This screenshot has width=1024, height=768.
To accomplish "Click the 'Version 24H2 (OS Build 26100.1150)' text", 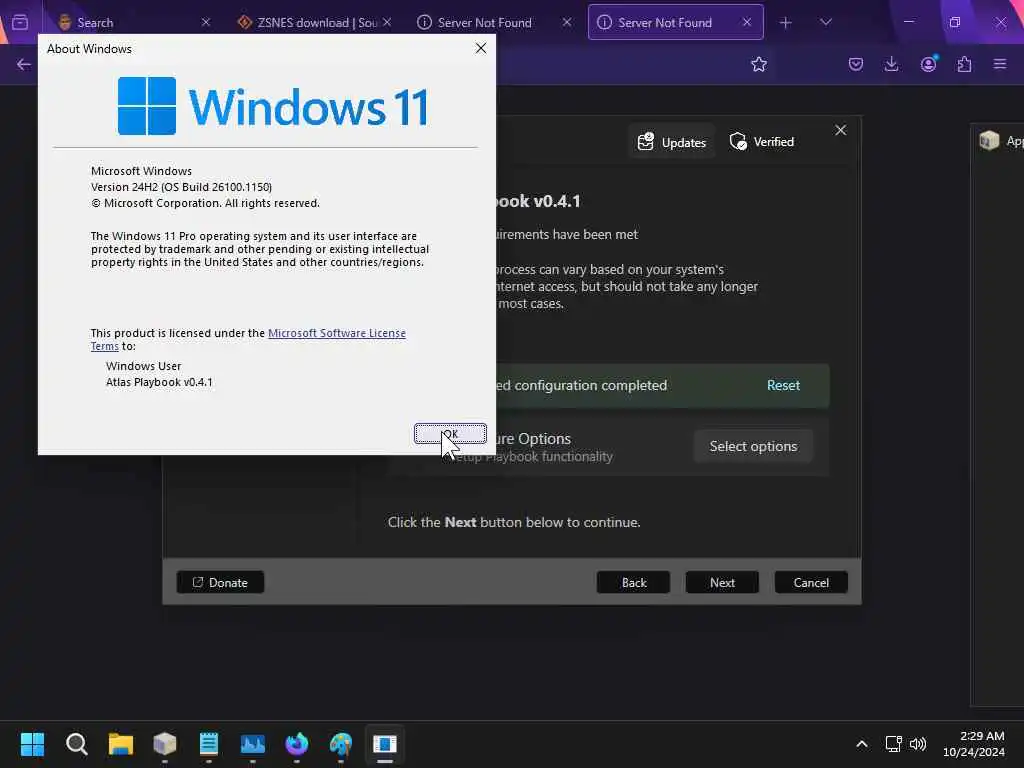I will tap(182, 187).
